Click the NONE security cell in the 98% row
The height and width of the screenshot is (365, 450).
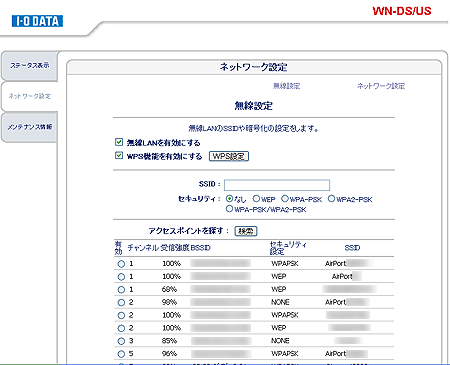[280, 302]
